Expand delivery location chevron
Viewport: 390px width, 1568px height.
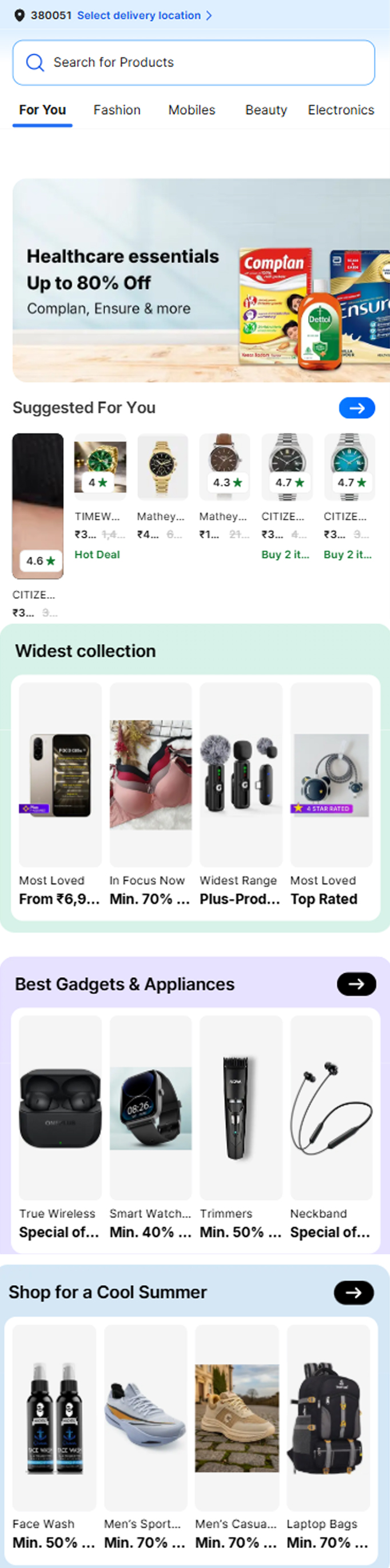tap(209, 15)
